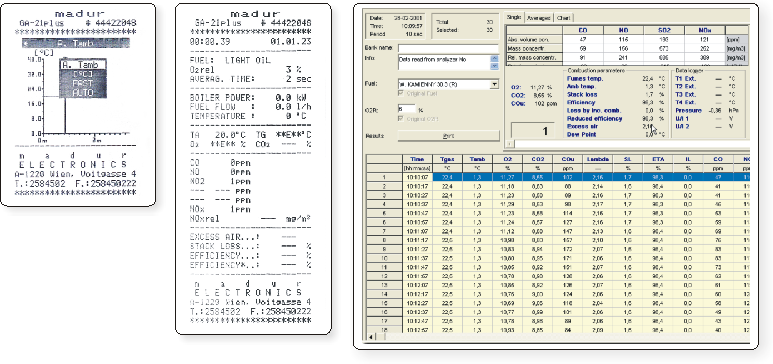Select row header 4 in results table
The image size is (773, 364).
click(x=385, y=203)
